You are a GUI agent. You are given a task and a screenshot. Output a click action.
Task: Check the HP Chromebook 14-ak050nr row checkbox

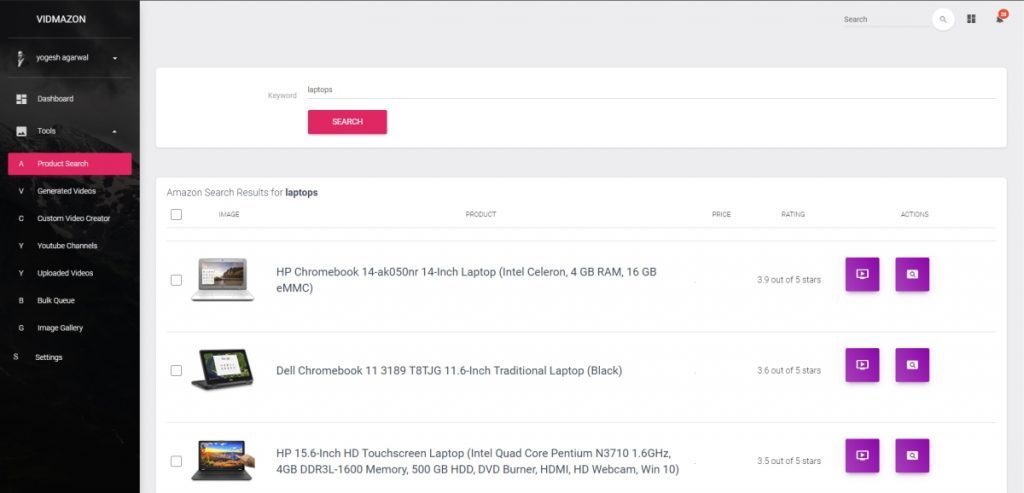click(x=176, y=280)
